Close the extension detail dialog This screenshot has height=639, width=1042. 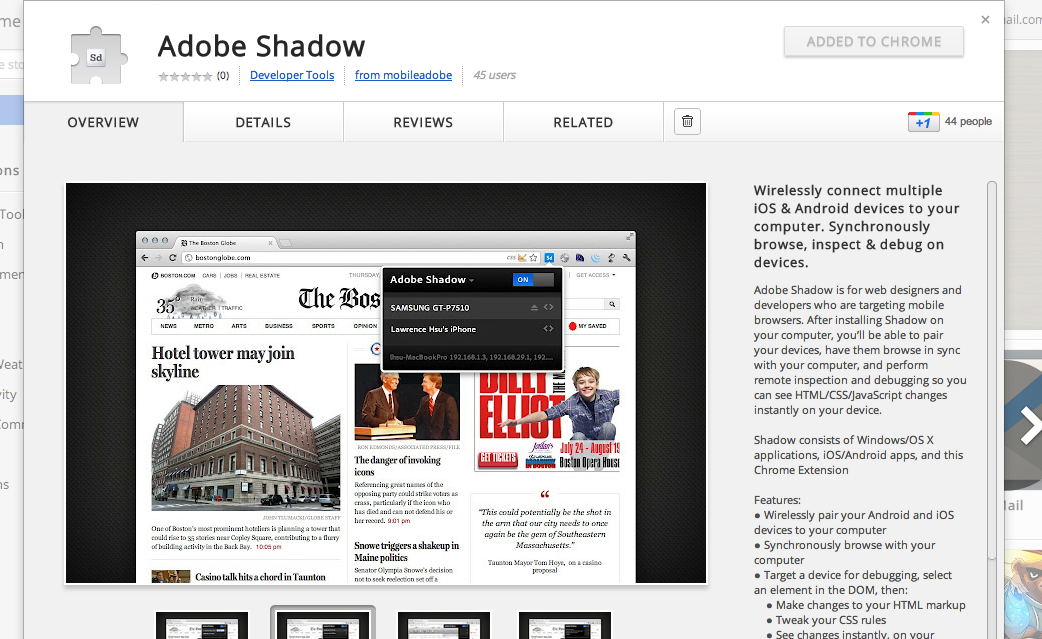click(986, 20)
